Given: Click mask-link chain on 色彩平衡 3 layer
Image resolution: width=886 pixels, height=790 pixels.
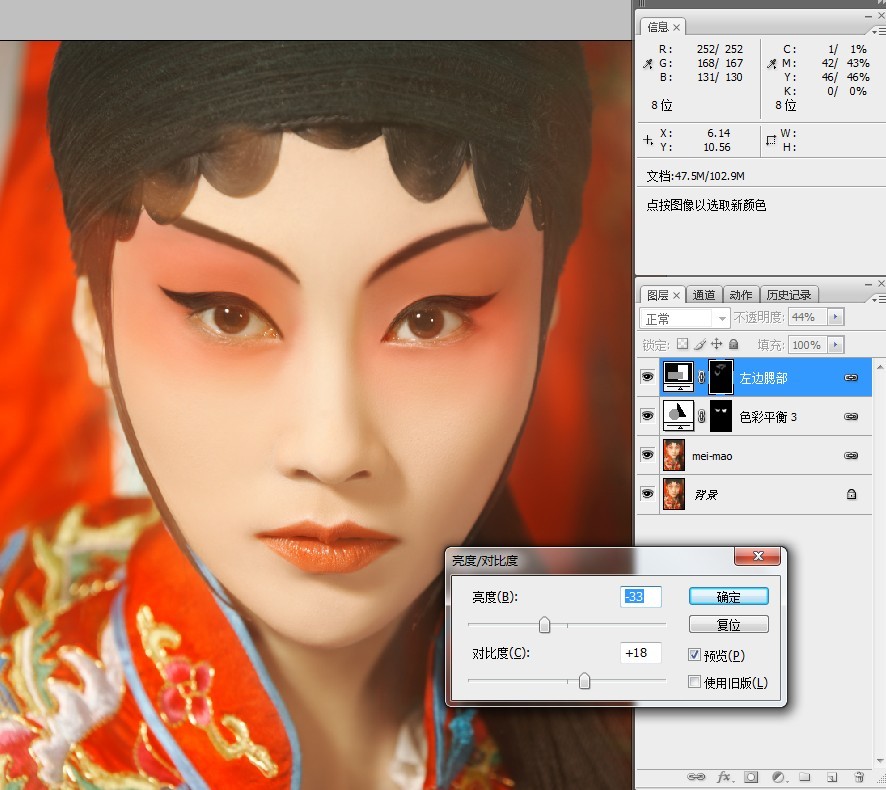Looking at the screenshot, I should (702, 416).
